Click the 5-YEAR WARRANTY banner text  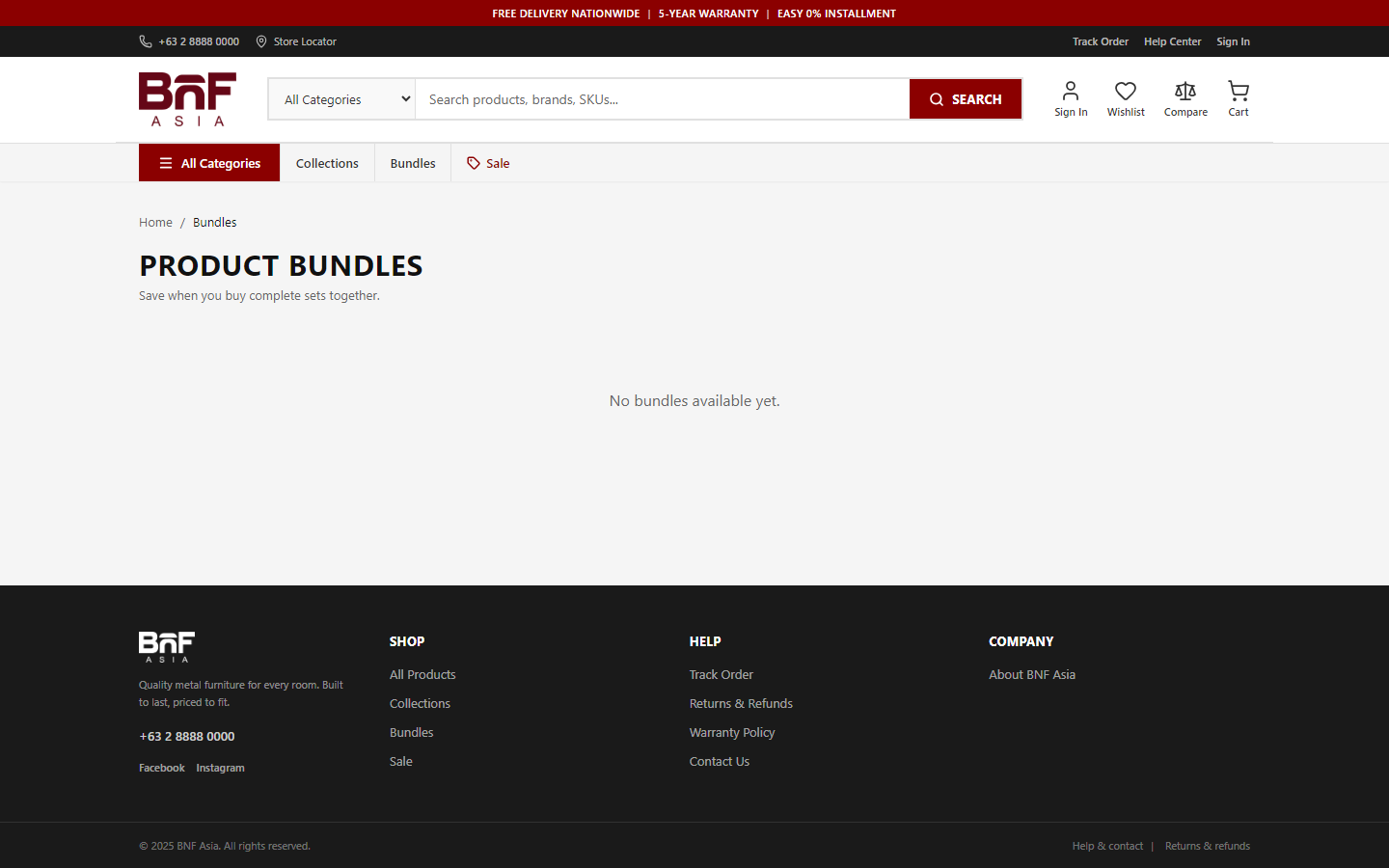(x=709, y=14)
